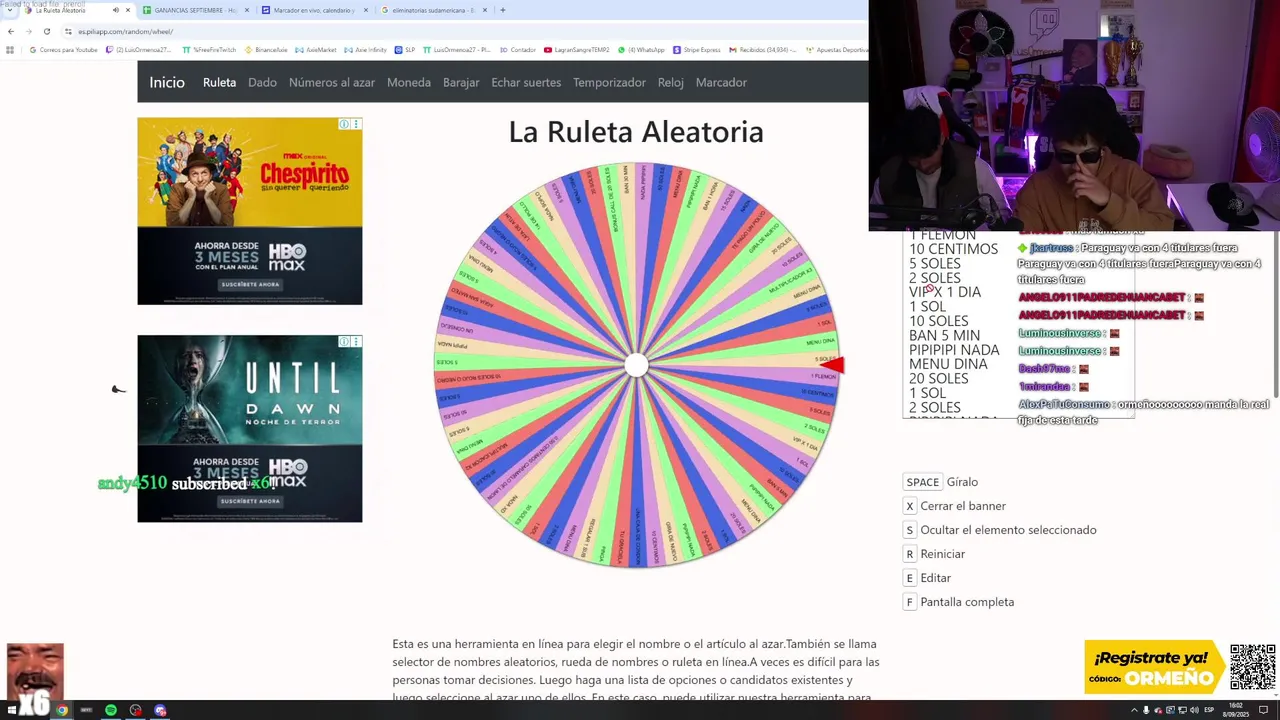This screenshot has width=1280, height=720.
Task: Open the Moneda tool
Action: tap(409, 82)
